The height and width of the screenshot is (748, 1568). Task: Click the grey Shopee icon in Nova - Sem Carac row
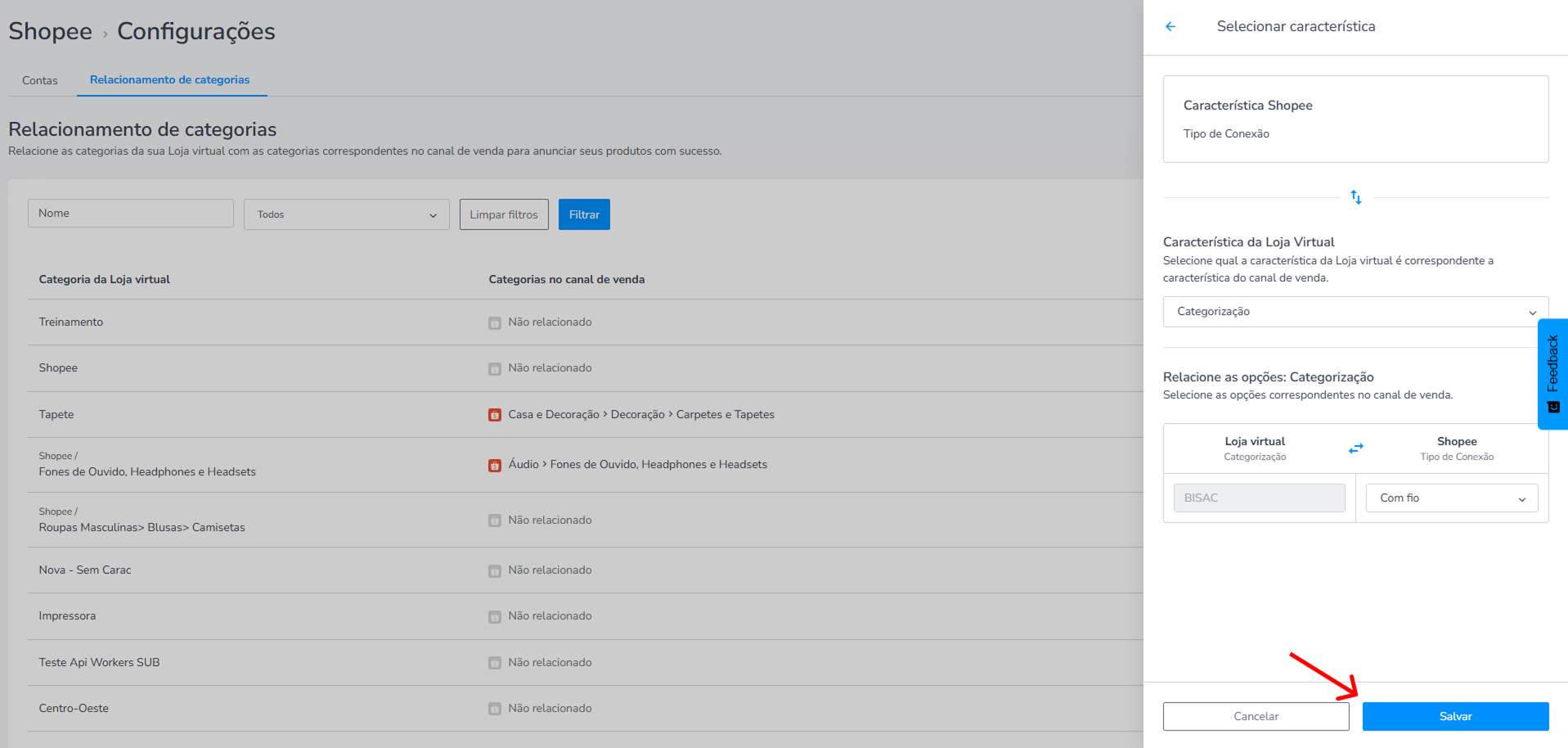pyautogui.click(x=495, y=571)
